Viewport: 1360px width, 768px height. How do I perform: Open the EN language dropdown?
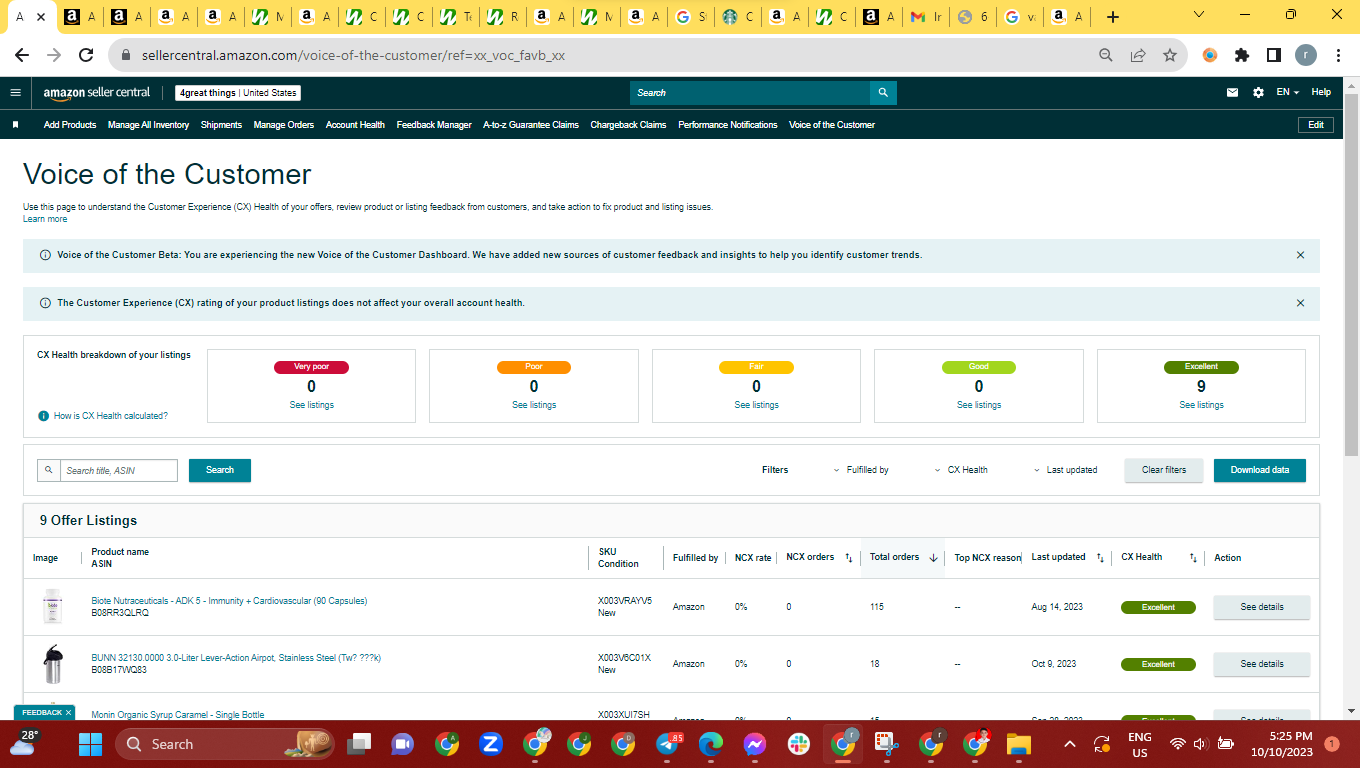pos(1288,93)
